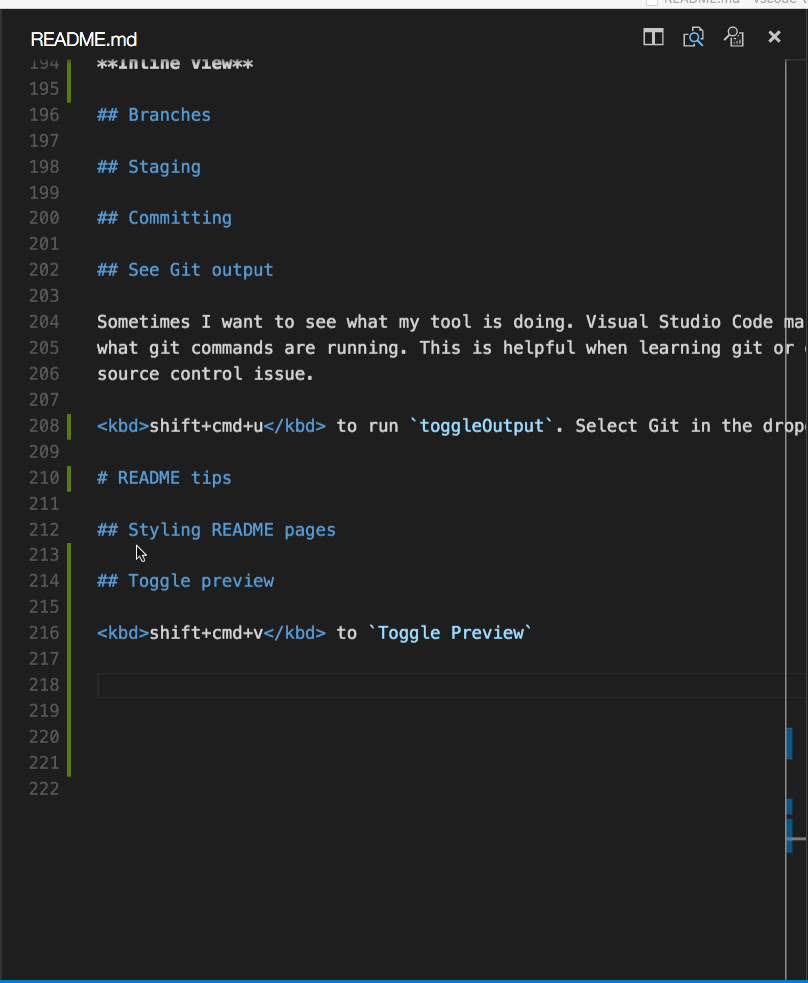This screenshot has width=808, height=983.
Task: Open the Split Editor icon
Action: coord(652,37)
